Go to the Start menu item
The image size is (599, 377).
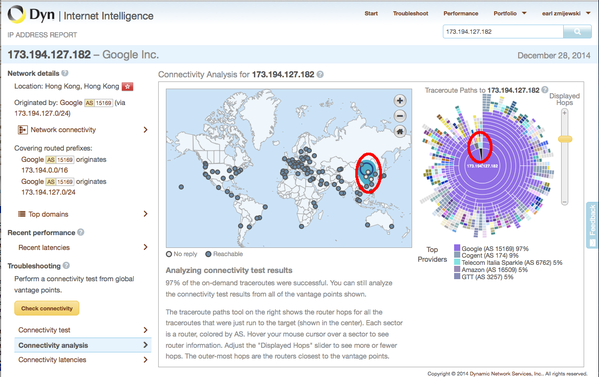coord(371,13)
